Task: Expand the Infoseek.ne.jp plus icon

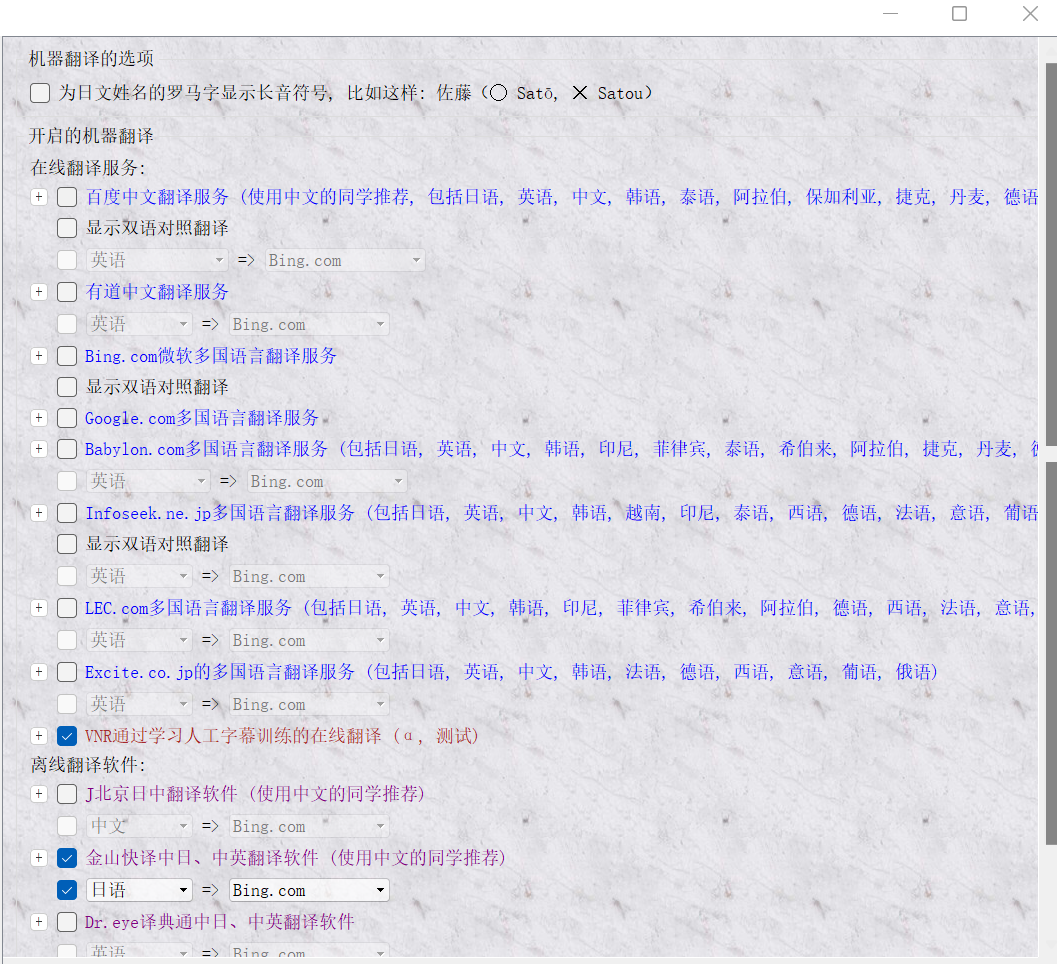Action: click(38, 513)
